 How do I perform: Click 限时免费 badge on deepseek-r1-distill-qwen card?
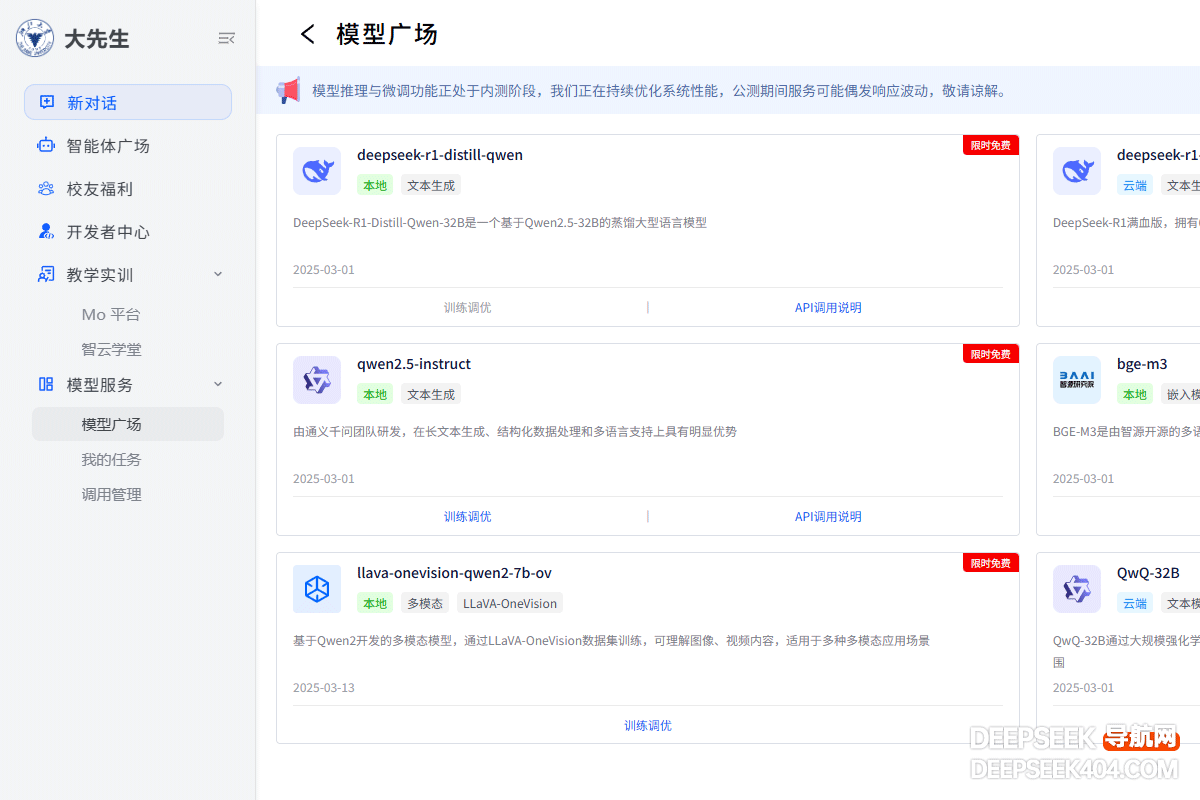(x=991, y=145)
